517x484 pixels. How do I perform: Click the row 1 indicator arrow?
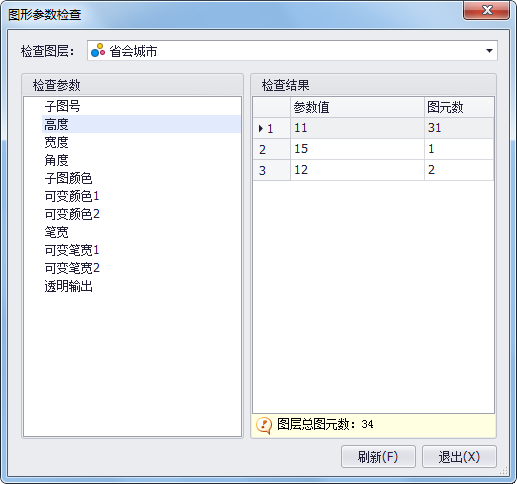tap(261, 128)
